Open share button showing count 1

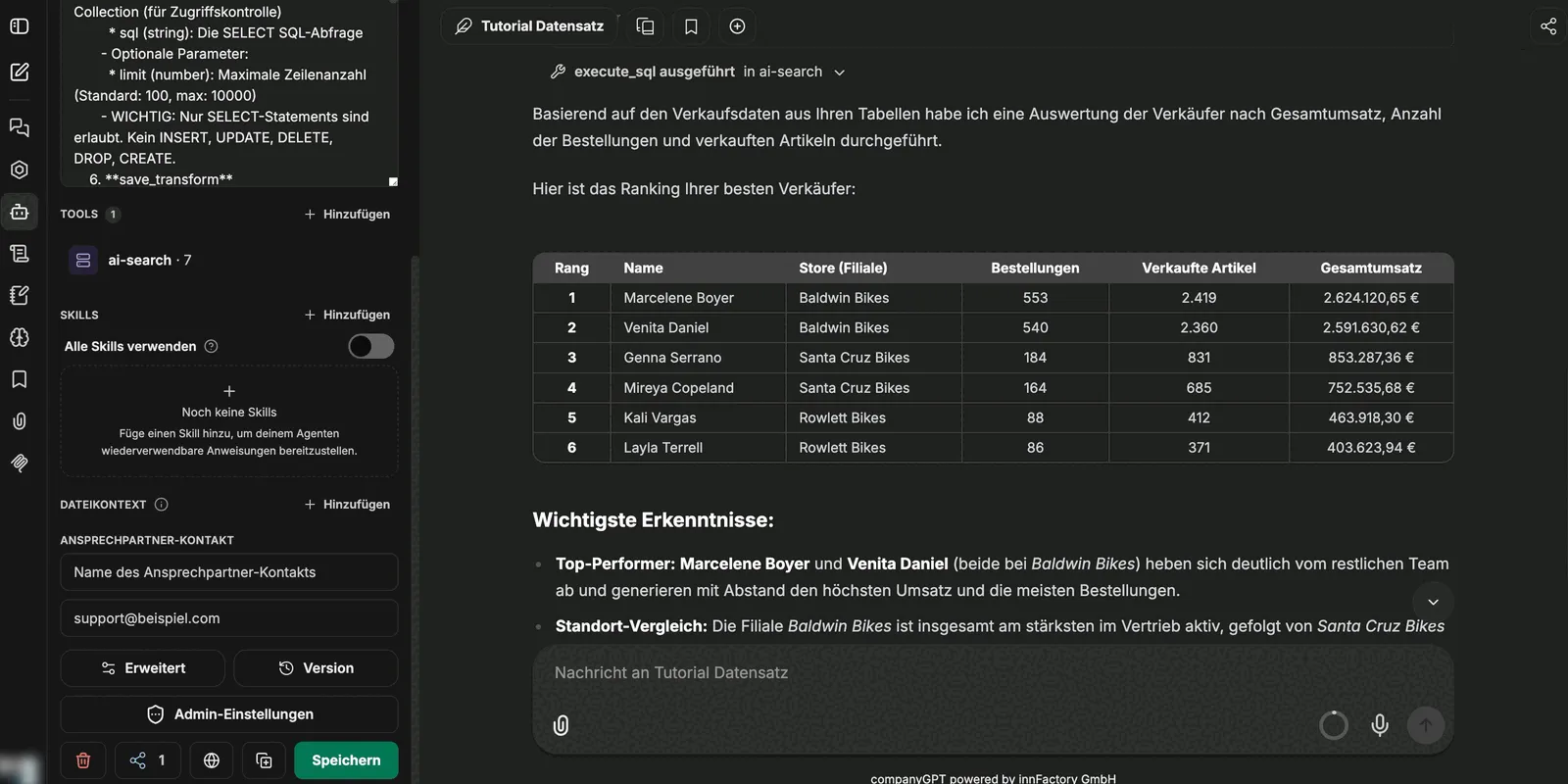pos(147,760)
